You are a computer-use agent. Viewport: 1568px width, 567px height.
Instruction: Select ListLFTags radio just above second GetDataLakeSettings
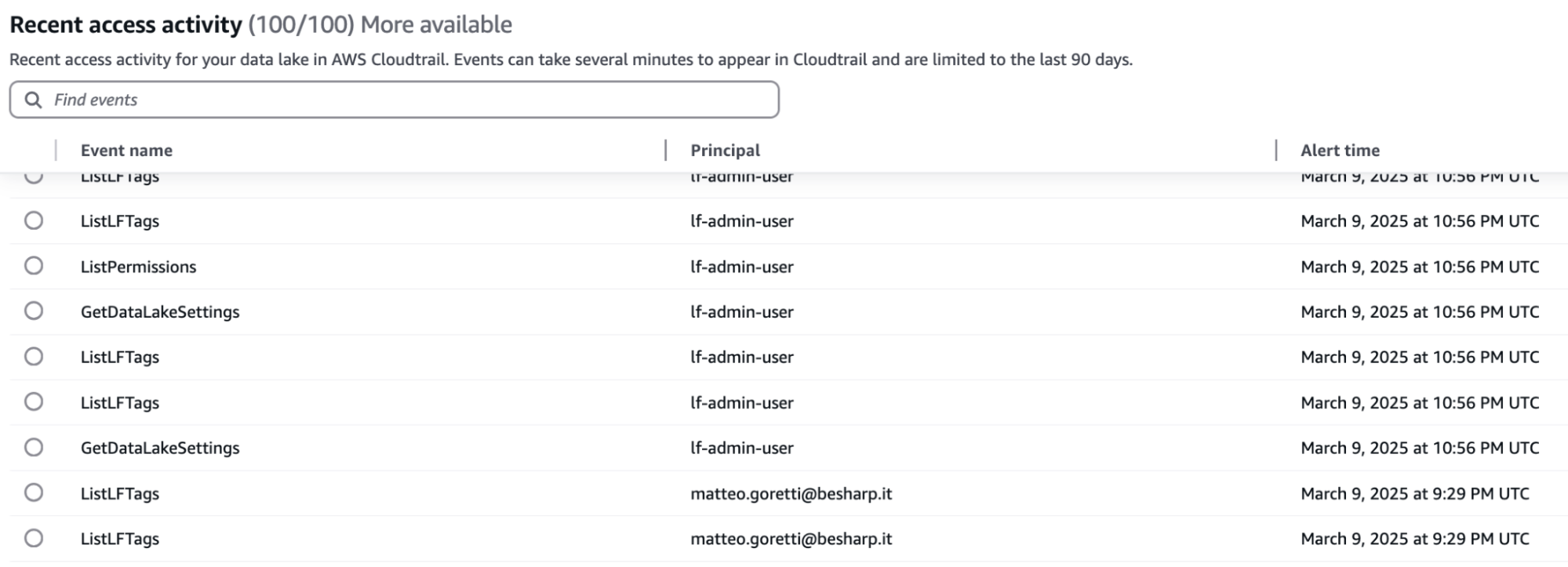[34, 402]
